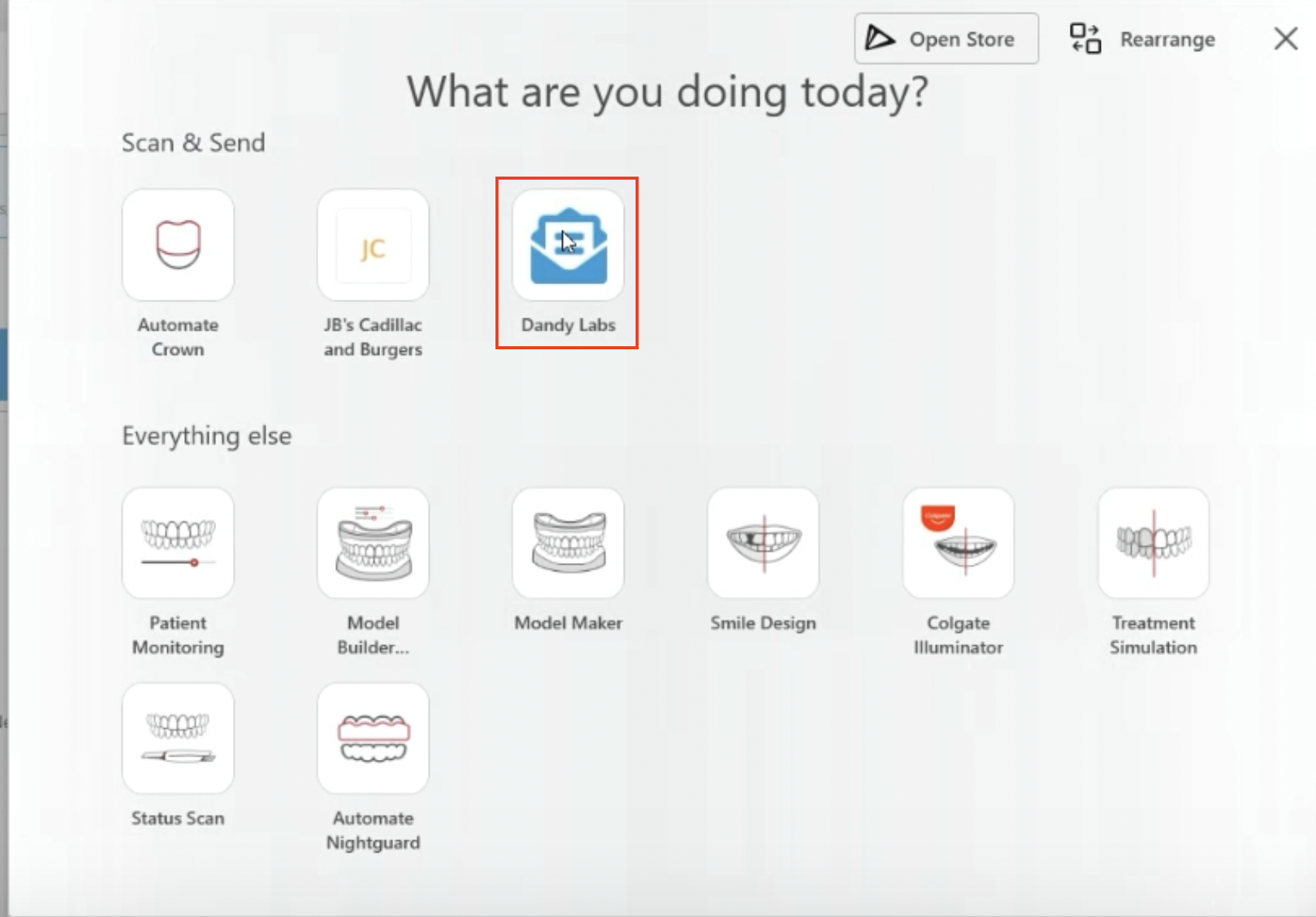Screen dimensions: 1316x917
Task: Open the Patient Monitoring icon
Action: pyautogui.click(x=178, y=543)
